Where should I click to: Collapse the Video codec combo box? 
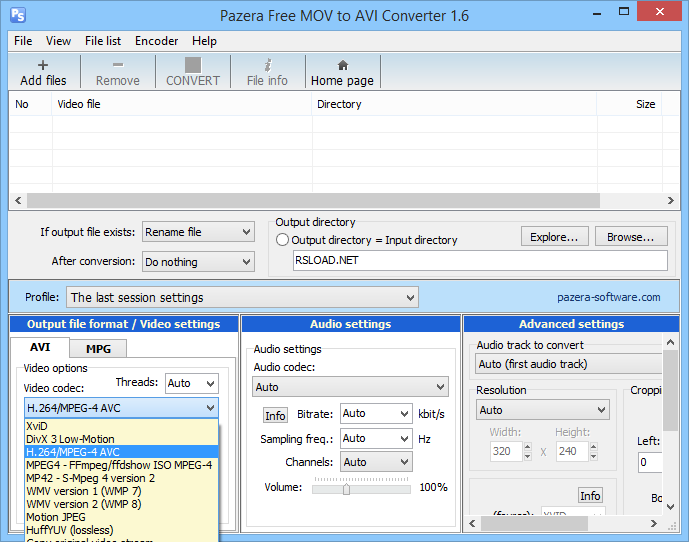pos(210,408)
